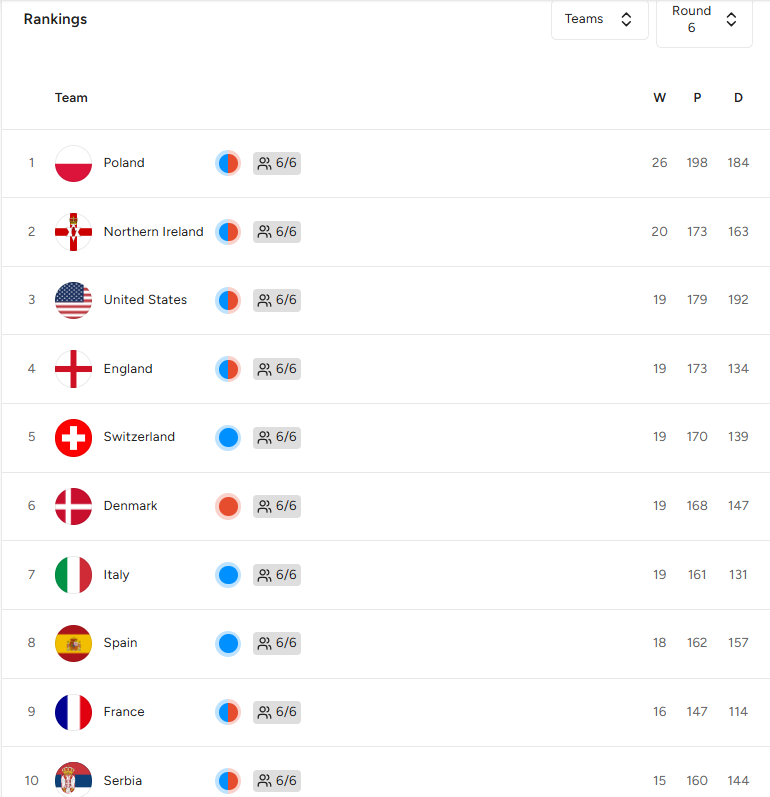Viewport: 770px width, 797px height.
Task: Open the Teams dropdown
Action: (x=600, y=19)
